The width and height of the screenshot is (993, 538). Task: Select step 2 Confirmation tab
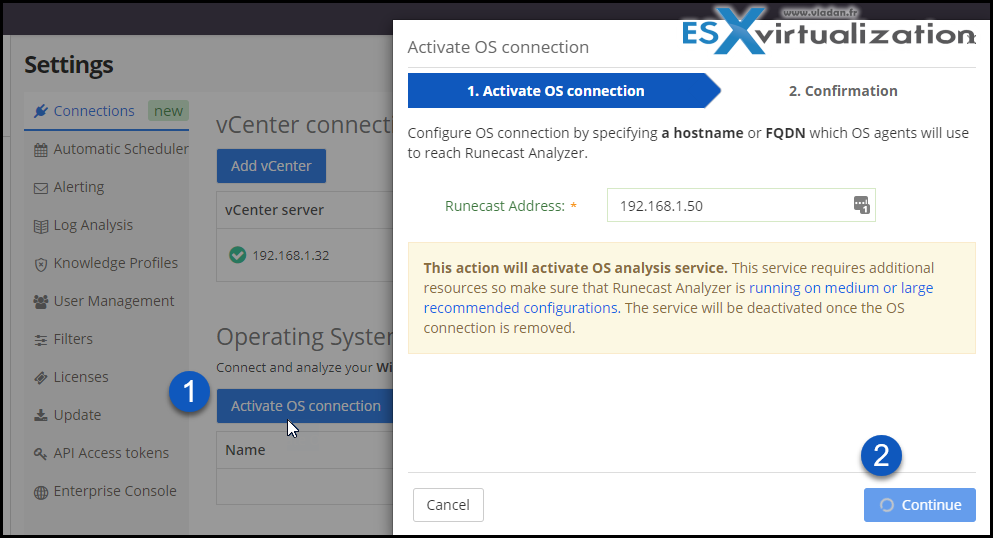843,91
